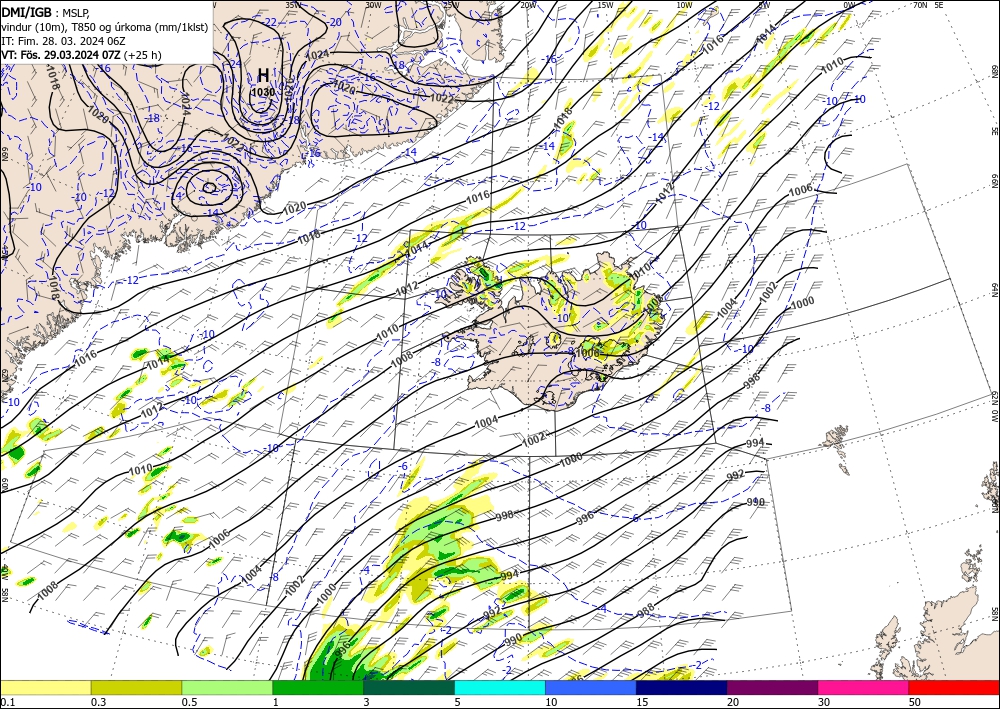Click the 'vindur (10m), T850 og úrkoma' line
1000x709 pixels.
104,27
